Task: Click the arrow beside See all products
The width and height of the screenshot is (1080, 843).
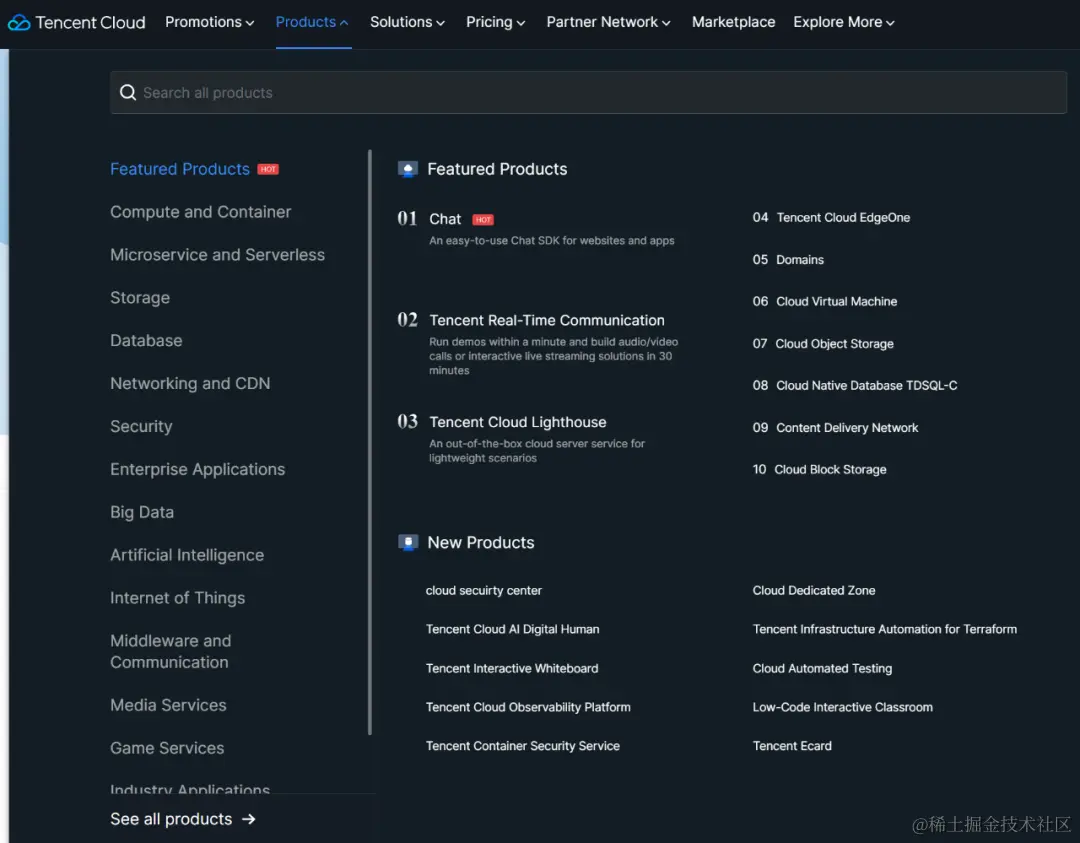Action: [249, 819]
